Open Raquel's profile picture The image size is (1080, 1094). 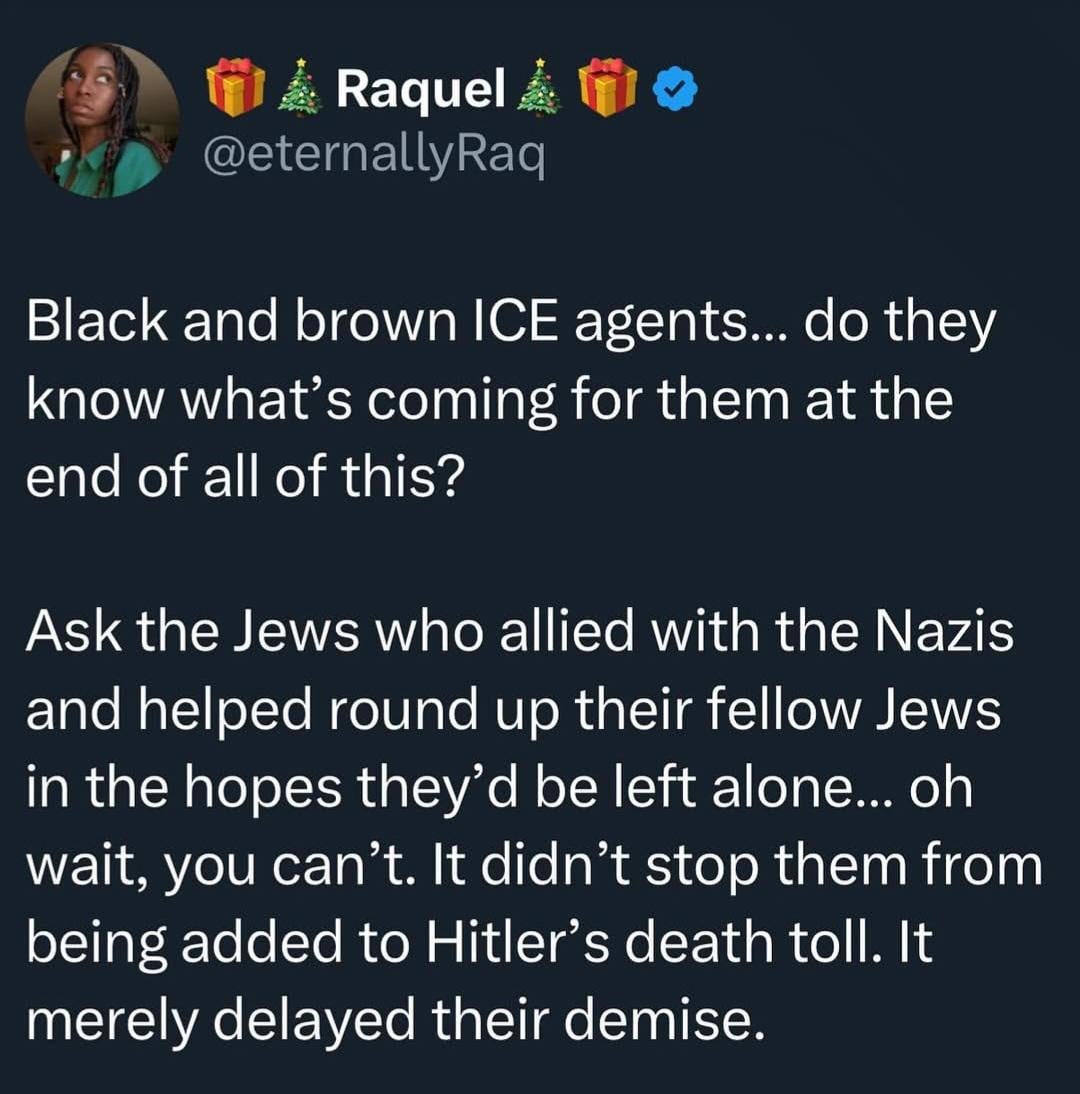[101, 119]
